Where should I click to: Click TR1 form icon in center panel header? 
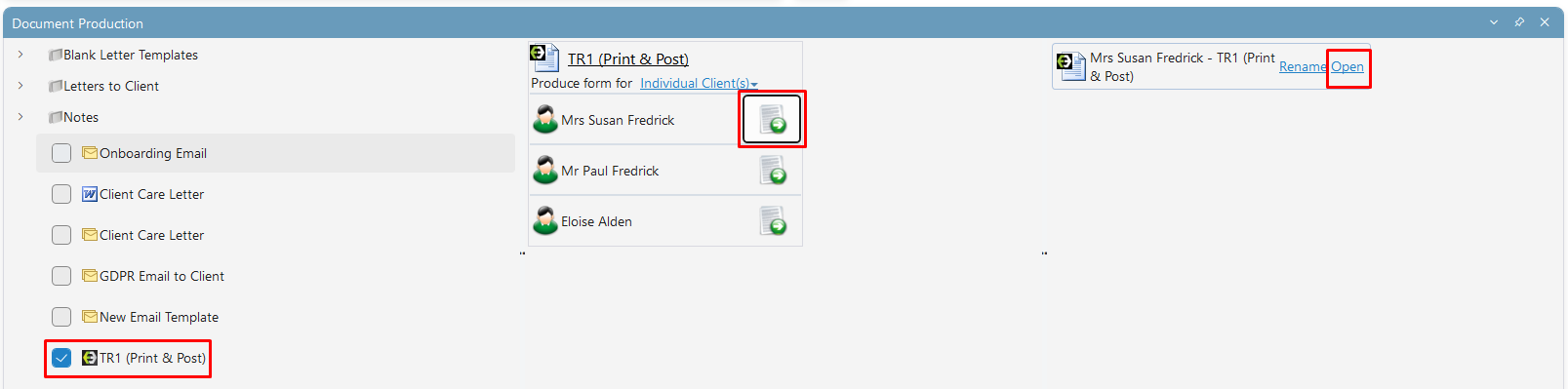coord(544,58)
